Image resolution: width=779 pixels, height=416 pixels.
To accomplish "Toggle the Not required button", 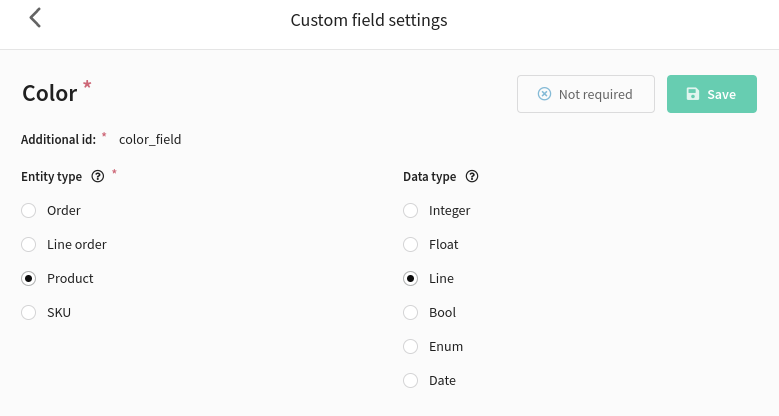I will 586,94.
